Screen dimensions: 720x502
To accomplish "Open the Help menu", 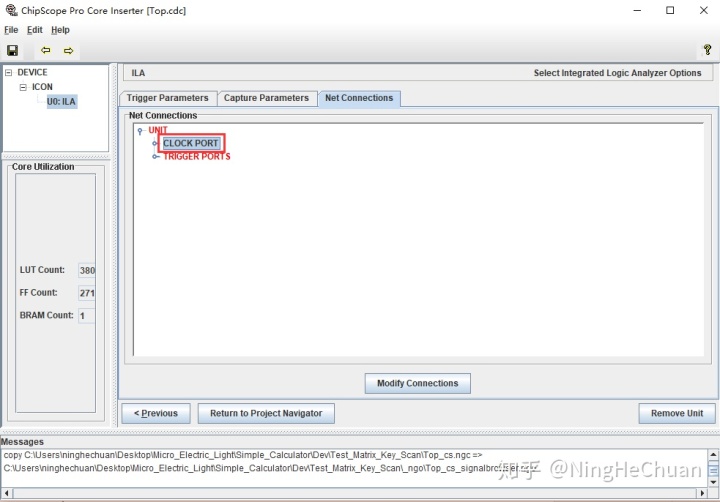I will click(60, 30).
